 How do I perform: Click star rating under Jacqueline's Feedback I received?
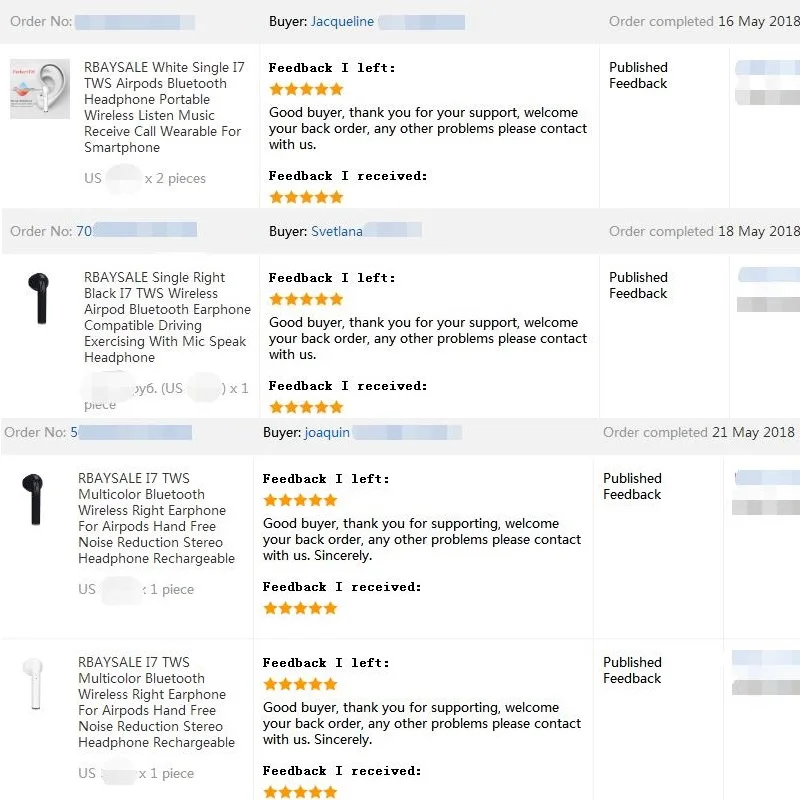click(x=306, y=197)
